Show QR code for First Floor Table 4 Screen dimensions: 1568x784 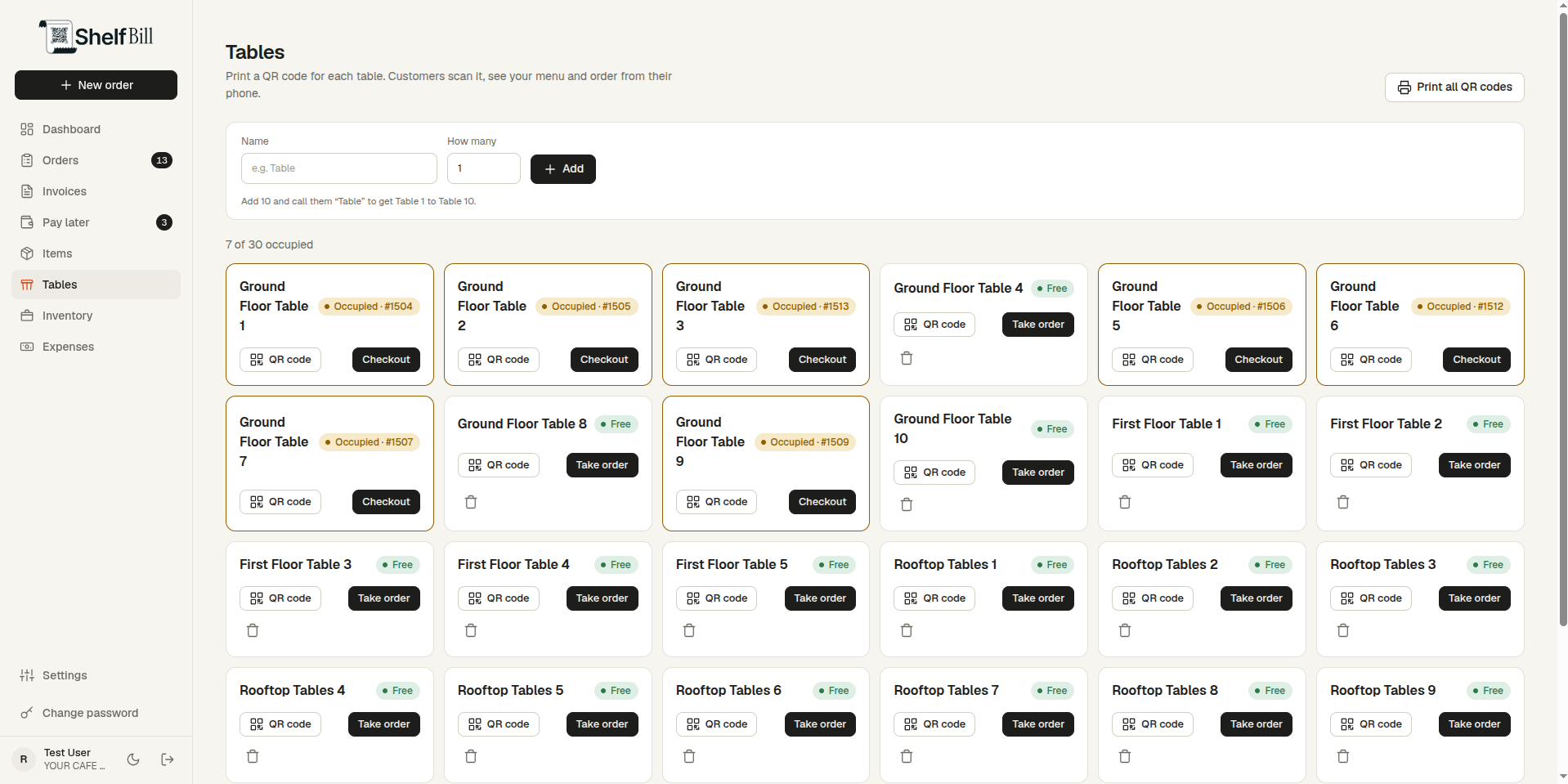tap(499, 598)
